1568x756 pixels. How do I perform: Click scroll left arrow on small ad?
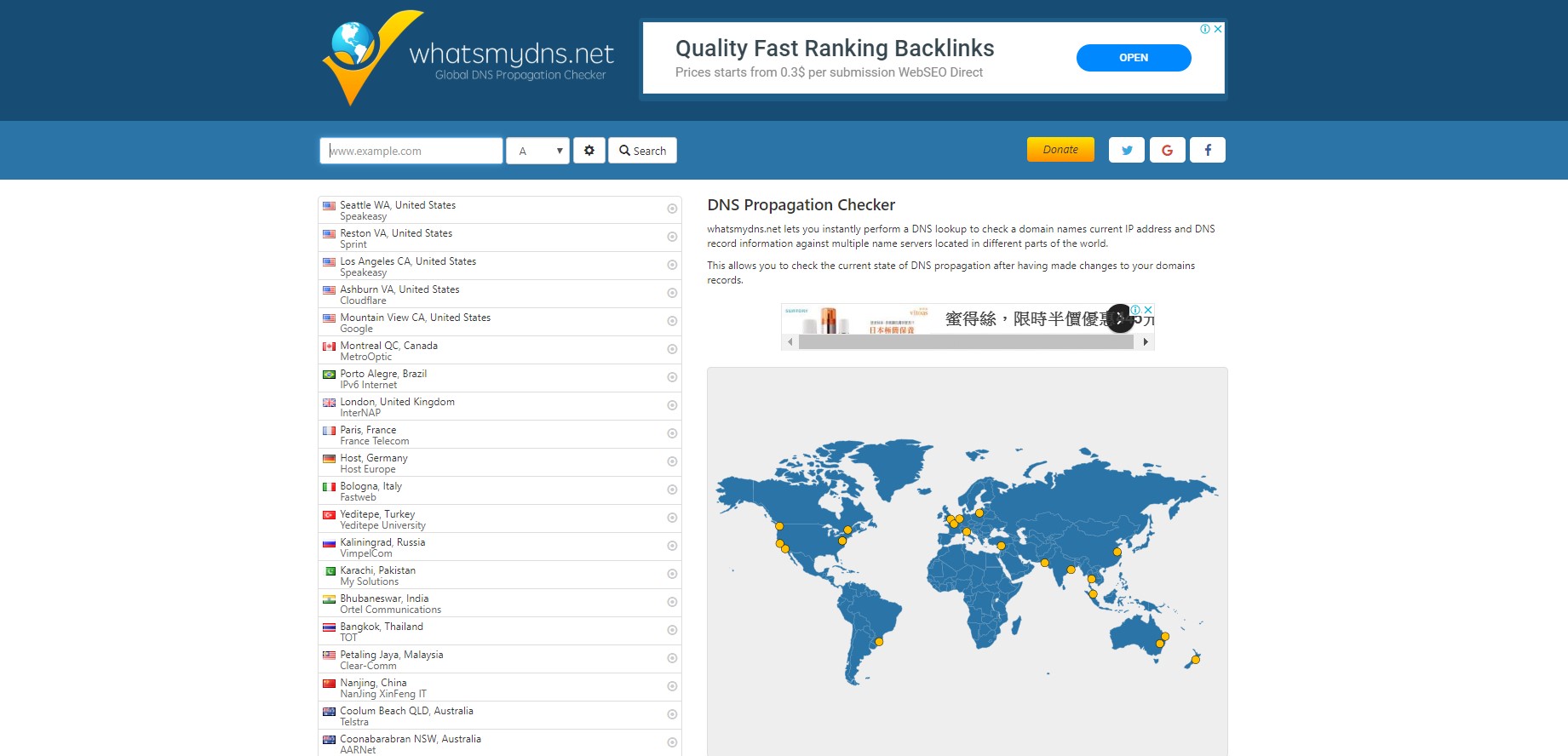click(x=790, y=341)
